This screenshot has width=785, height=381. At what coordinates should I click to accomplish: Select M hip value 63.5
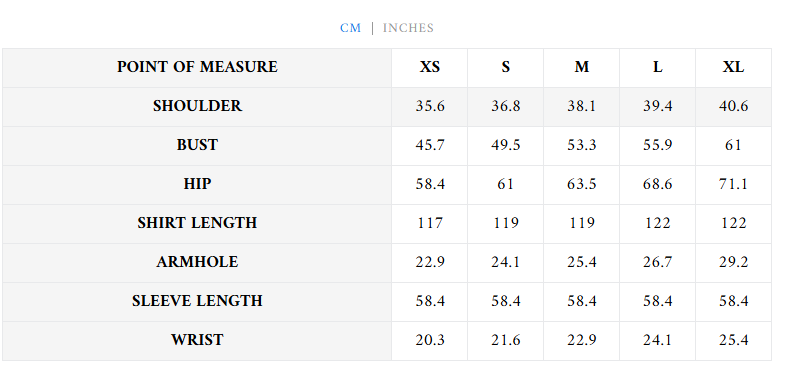tap(582, 184)
